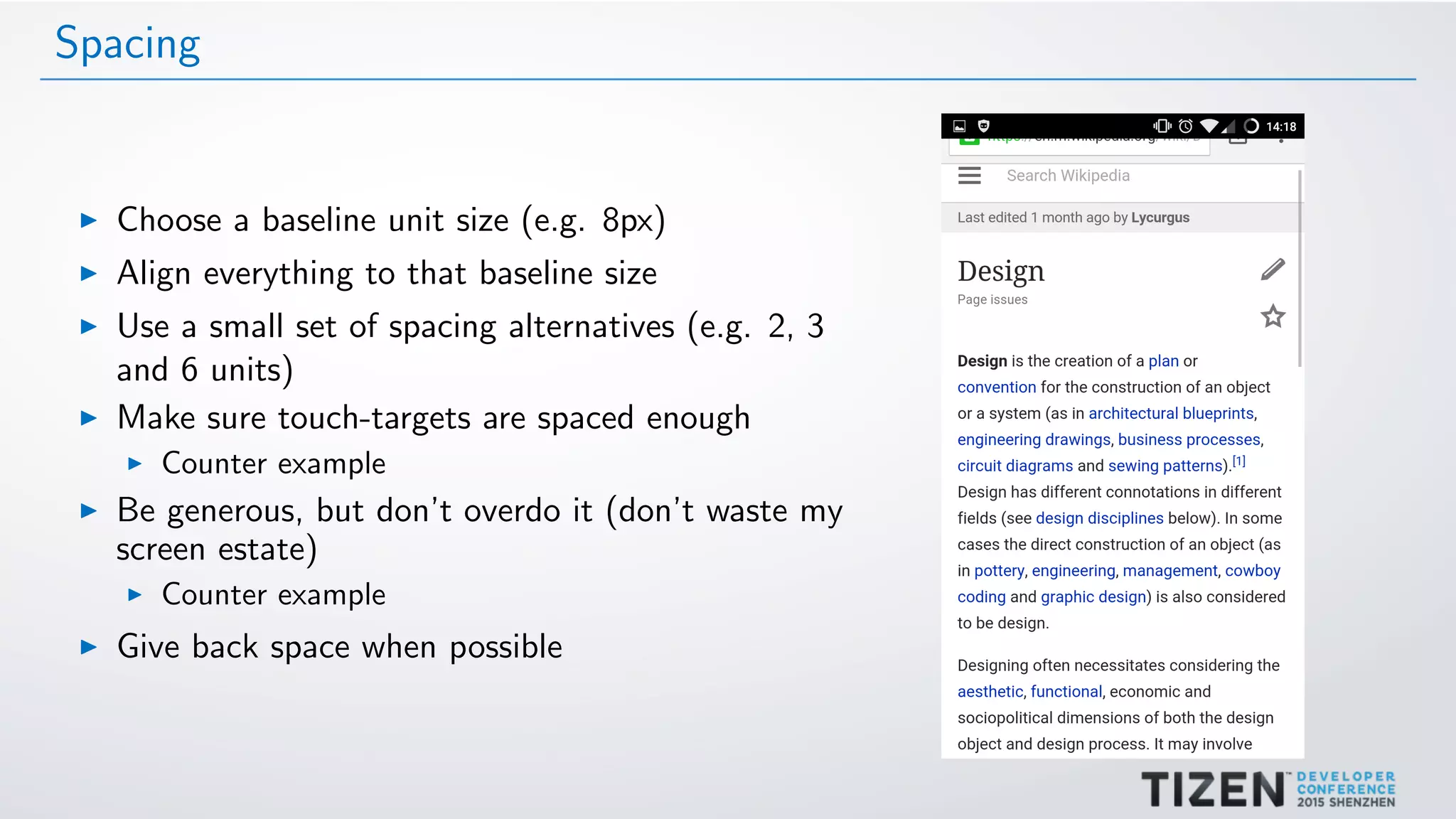The height and width of the screenshot is (819, 1456).
Task: Open the Wikipedia hamburger menu
Action: (969, 176)
